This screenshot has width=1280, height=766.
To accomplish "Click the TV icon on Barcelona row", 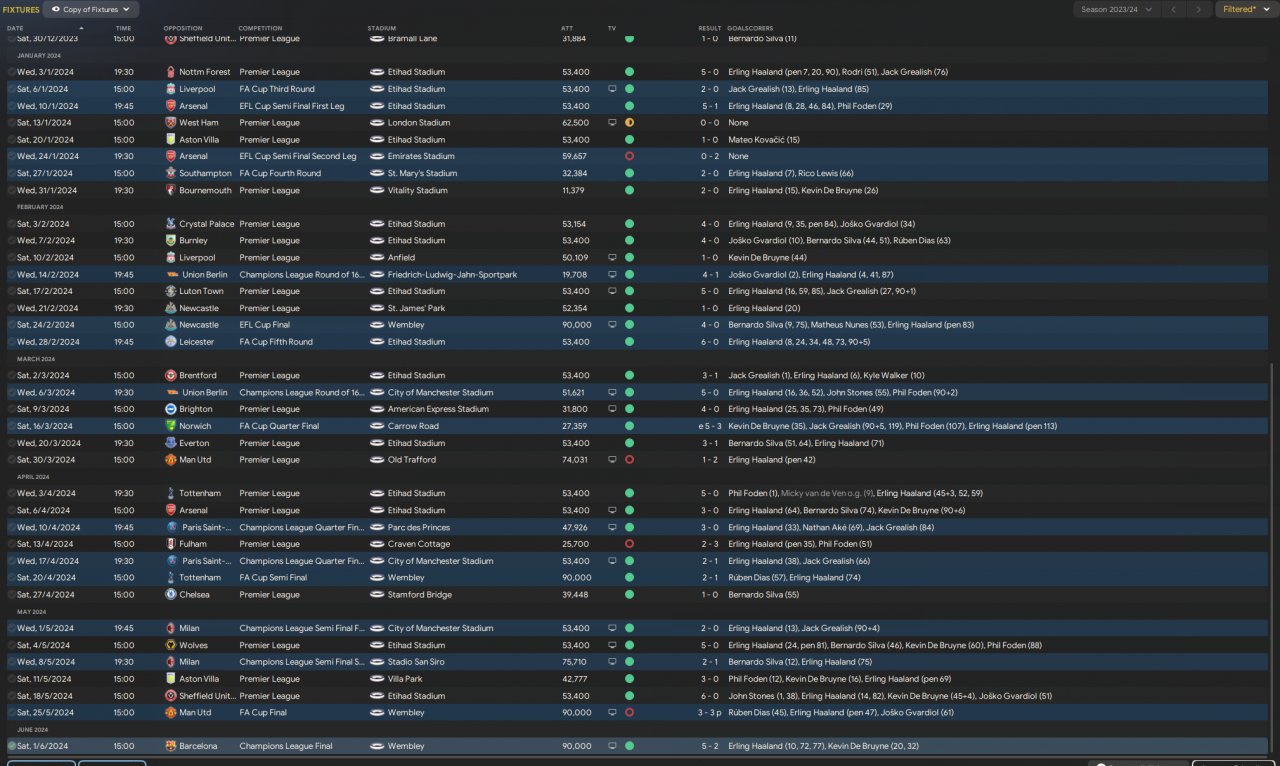I will [612, 746].
